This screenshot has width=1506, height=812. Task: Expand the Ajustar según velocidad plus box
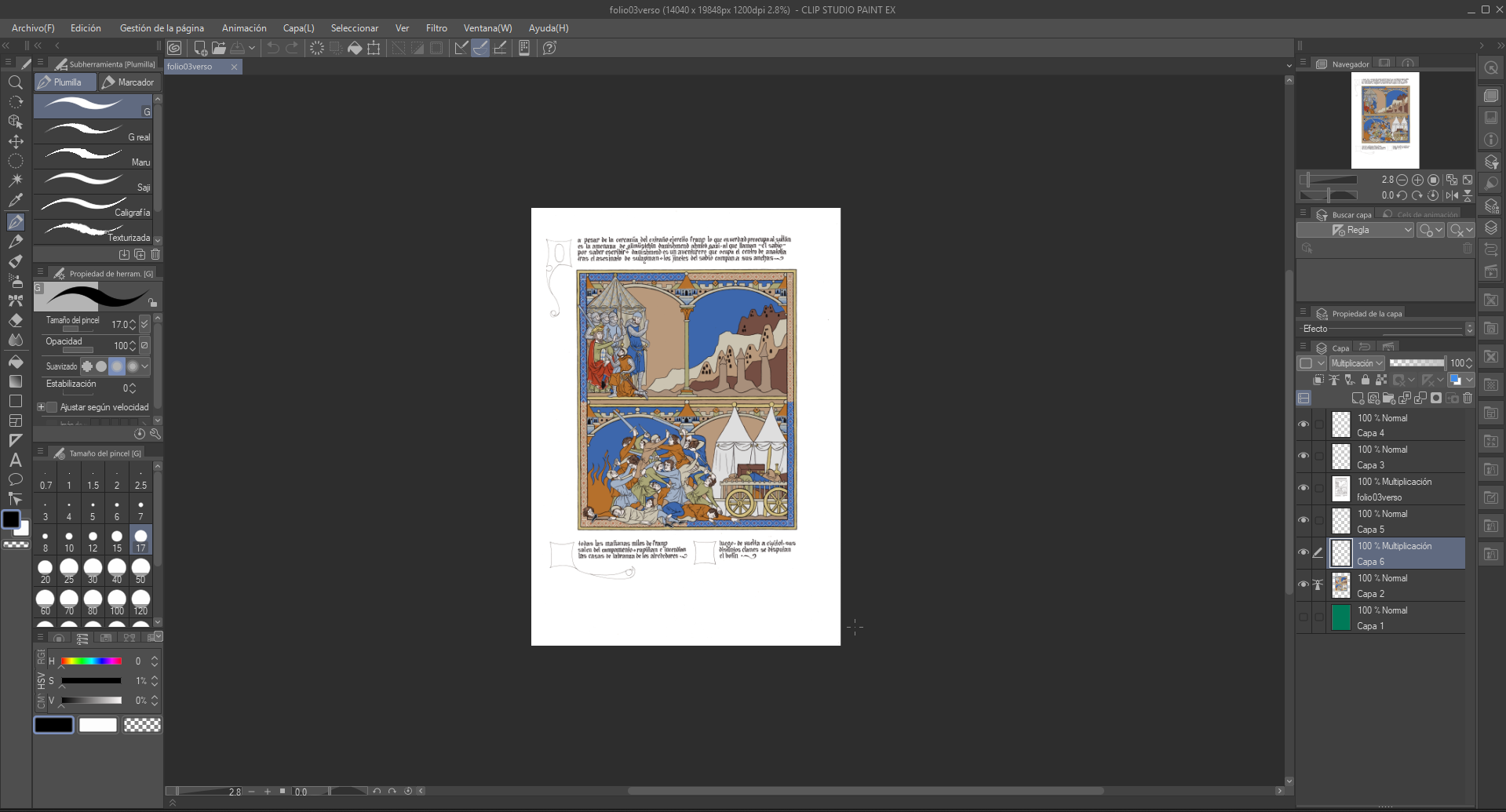(41, 407)
